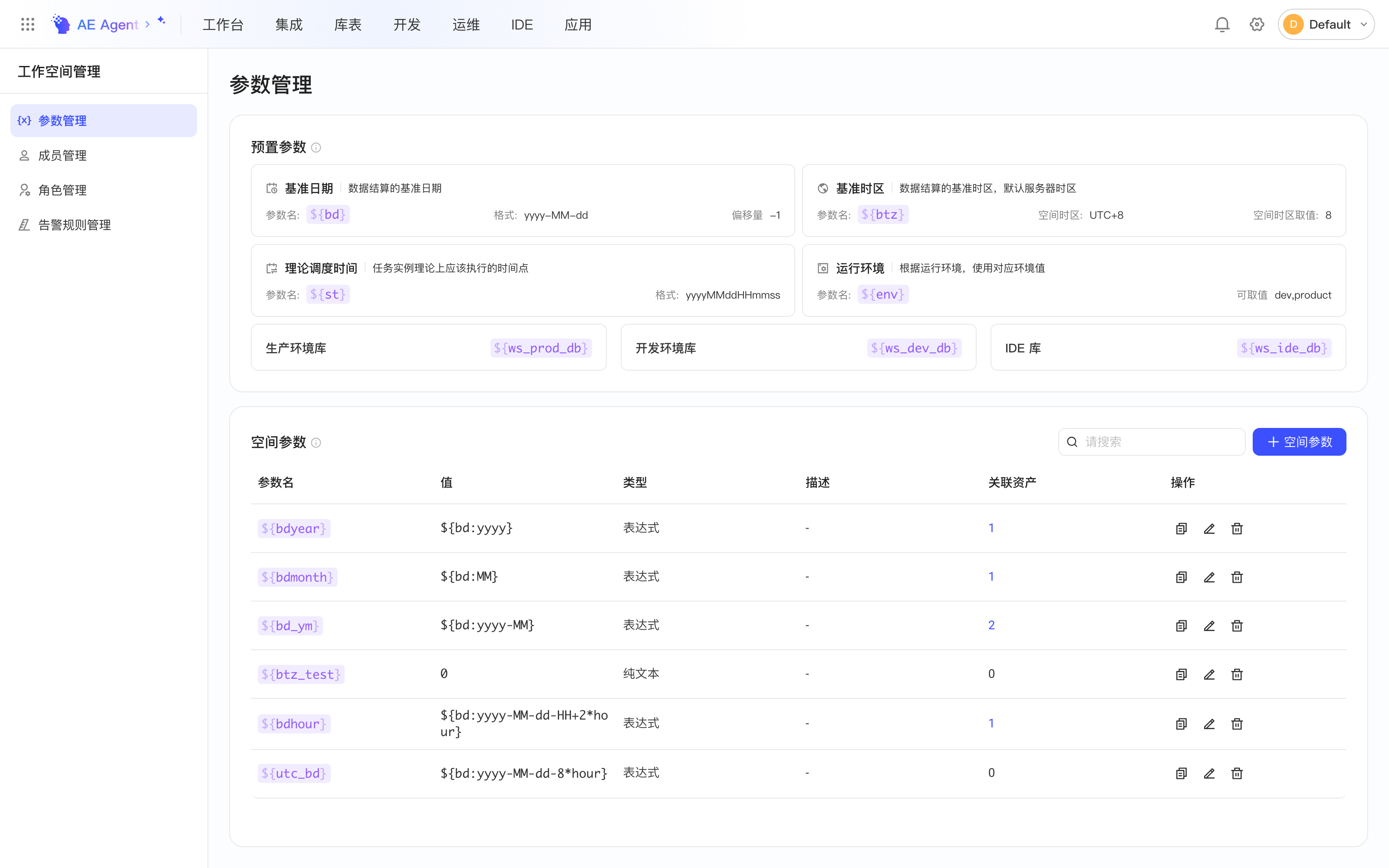Edit the ${btz_test} parameter
This screenshot has height=868, width=1389.
point(1209,674)
